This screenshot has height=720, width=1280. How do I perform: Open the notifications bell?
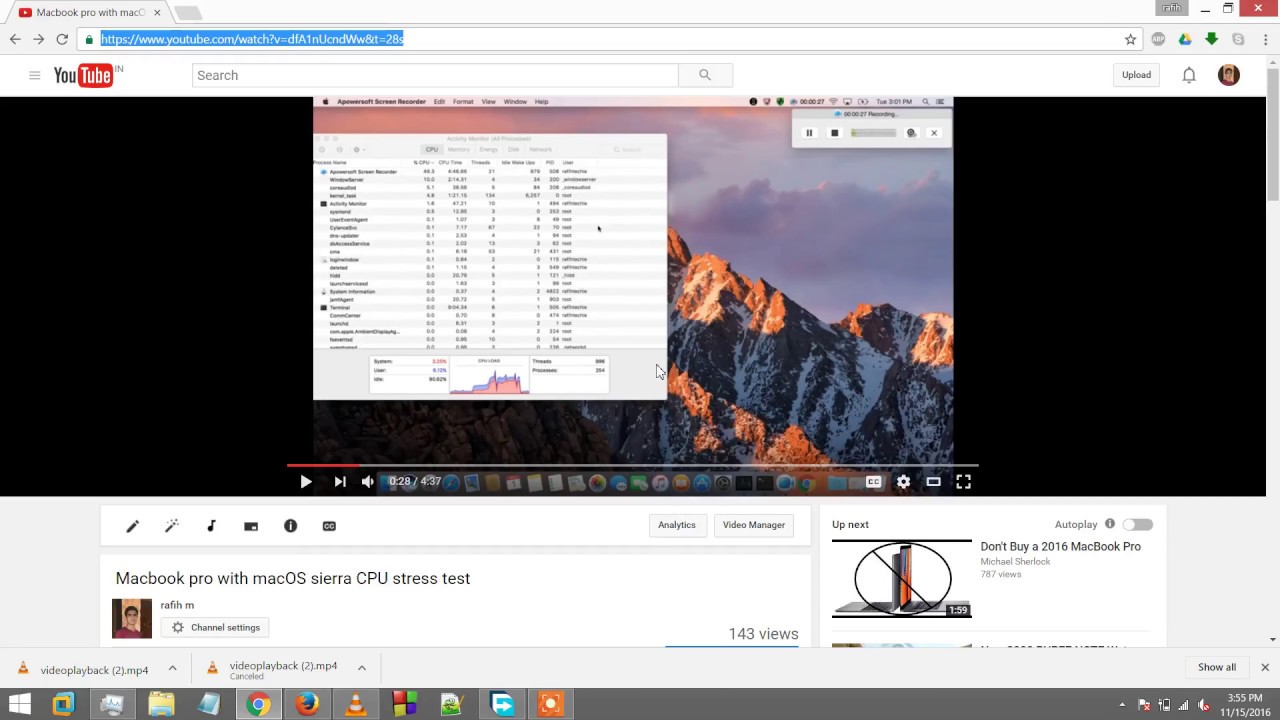point(1189,75)
